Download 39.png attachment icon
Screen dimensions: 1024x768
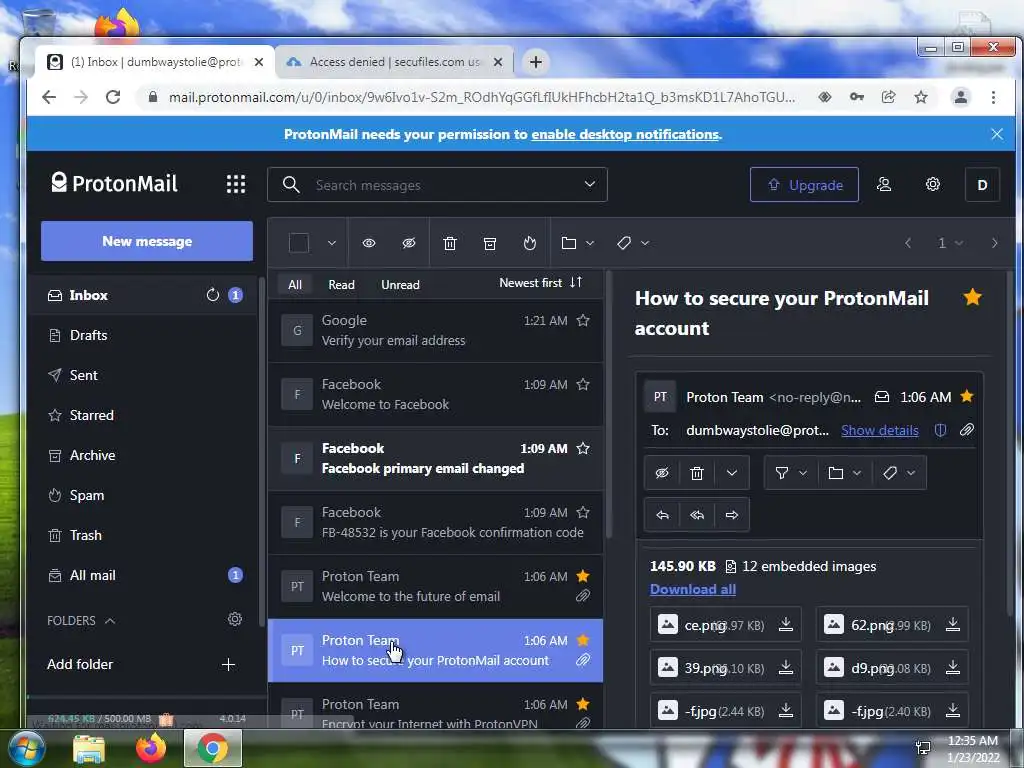click(x=786, y=667)
